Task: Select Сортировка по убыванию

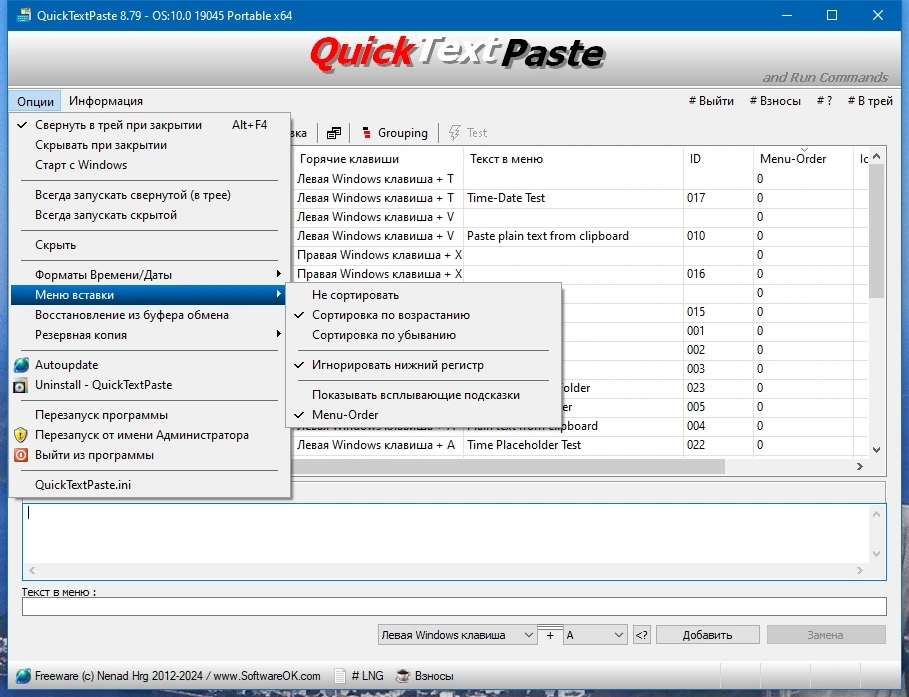Action: click(424, 335)
